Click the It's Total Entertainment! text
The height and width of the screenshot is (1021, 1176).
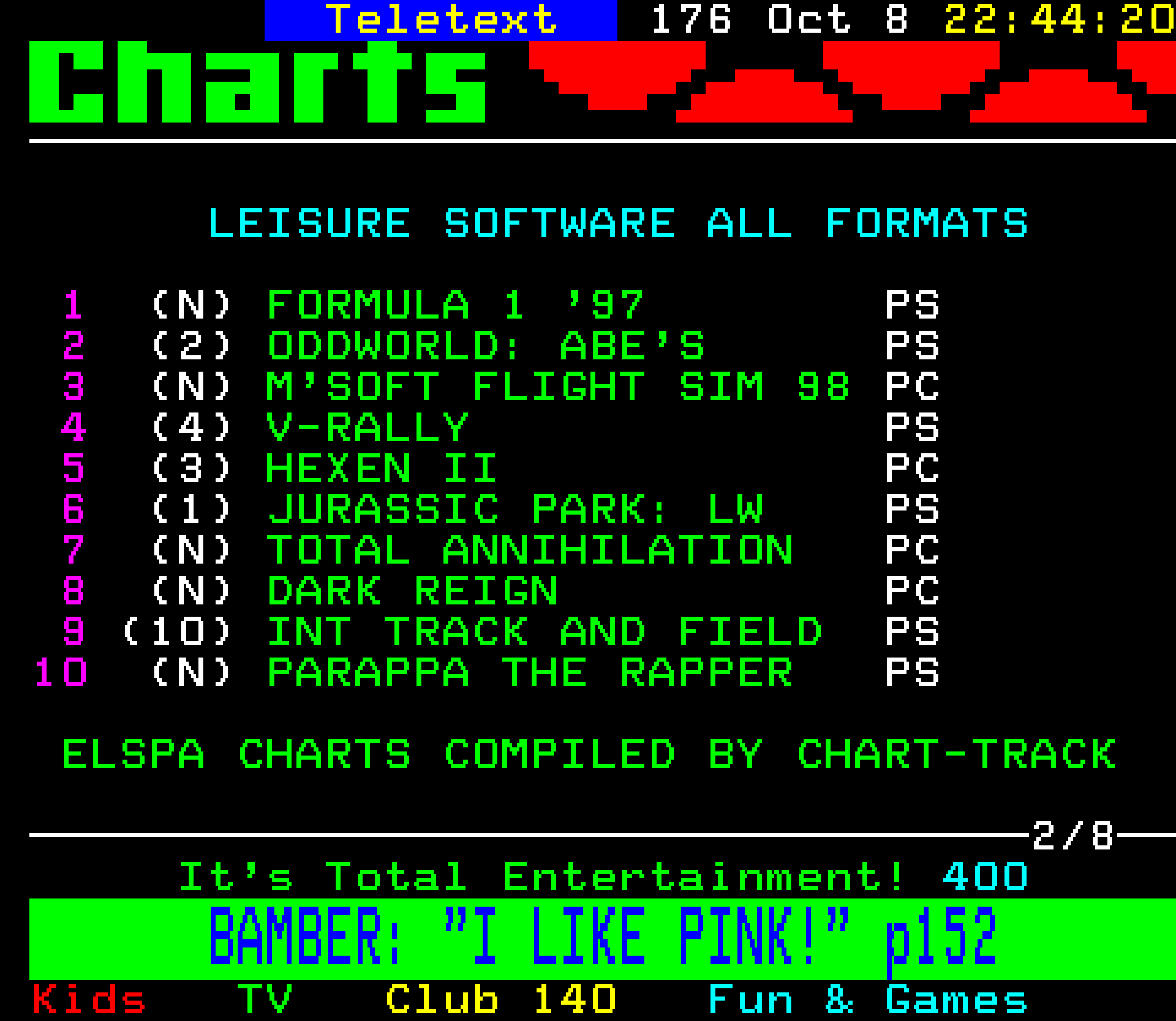[x=542, y=876]
